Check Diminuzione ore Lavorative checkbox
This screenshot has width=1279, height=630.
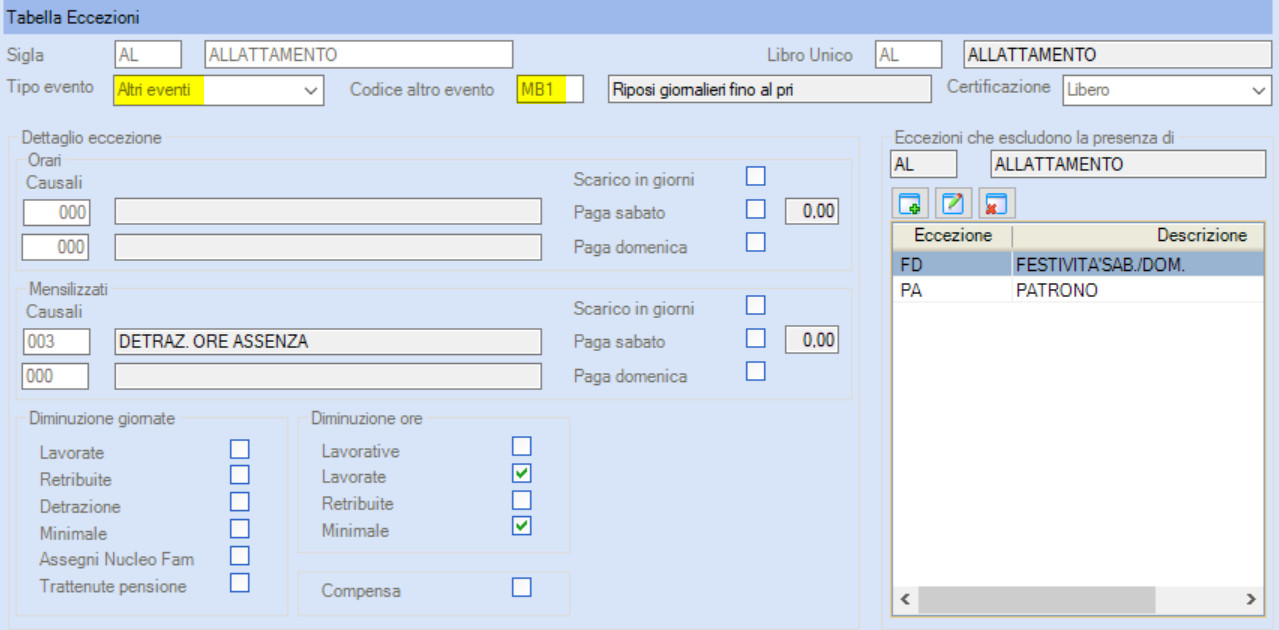point(522,446)
